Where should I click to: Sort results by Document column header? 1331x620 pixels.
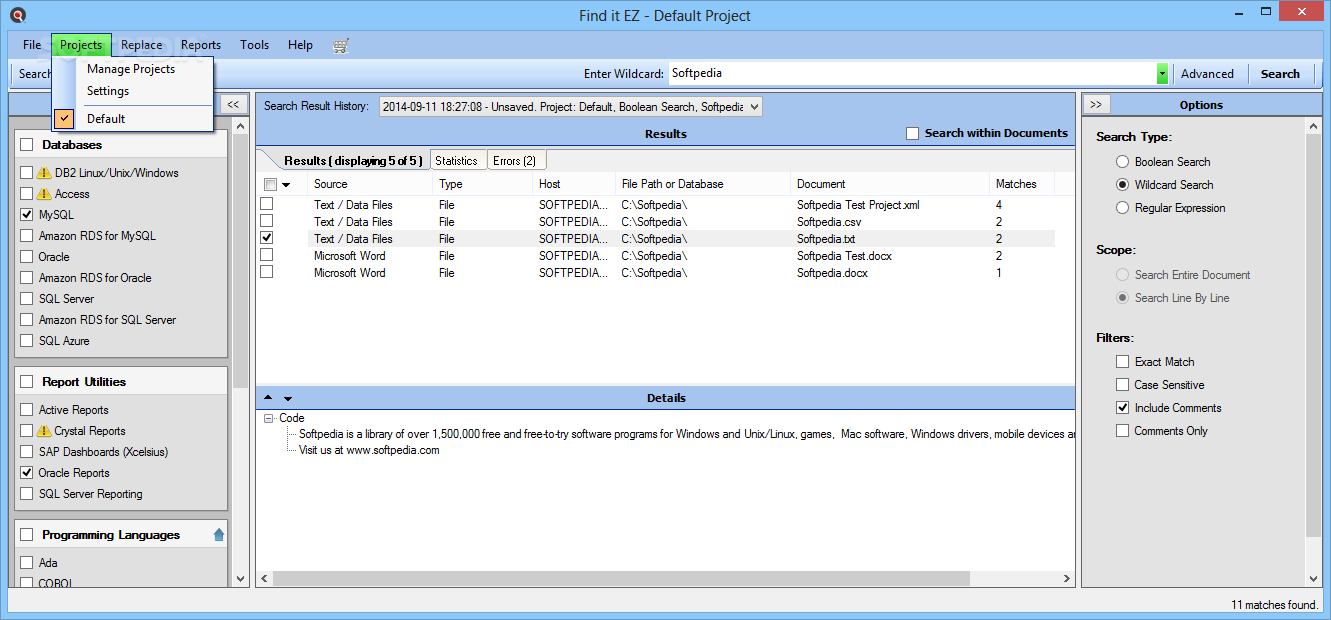890,184
